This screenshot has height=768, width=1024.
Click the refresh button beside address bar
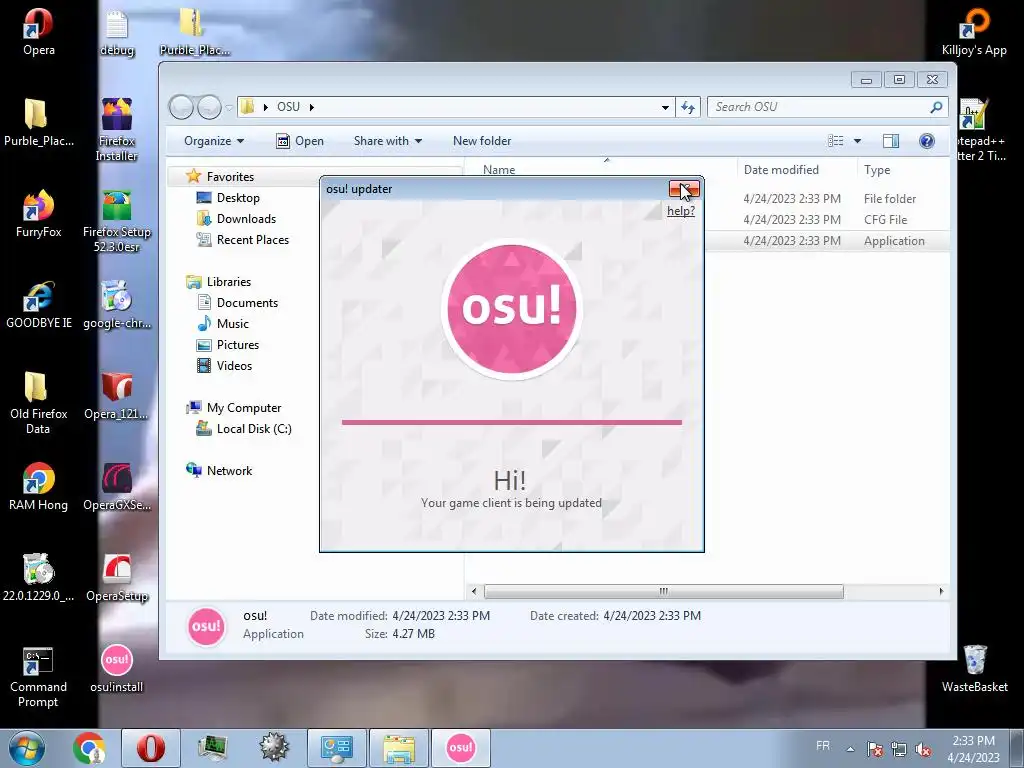tap(688, 107)
